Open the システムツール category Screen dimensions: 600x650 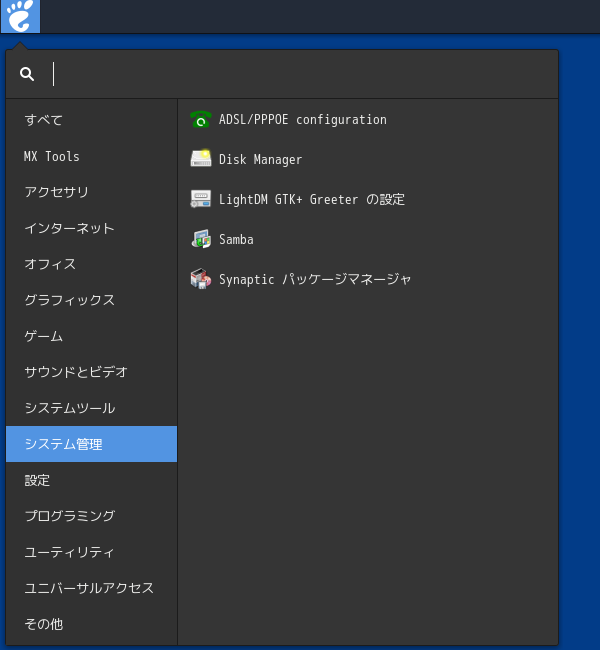tap(92, 408)
